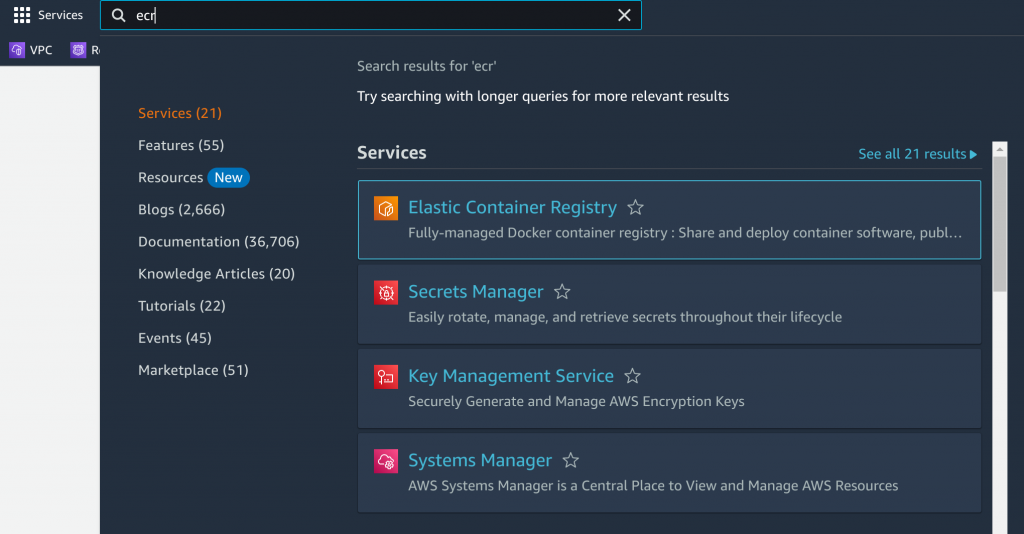The width and height of the screenshot is (1024, 534).
Task: Toggle the Secrets Manager favorite star
Action: coord(562,292)
